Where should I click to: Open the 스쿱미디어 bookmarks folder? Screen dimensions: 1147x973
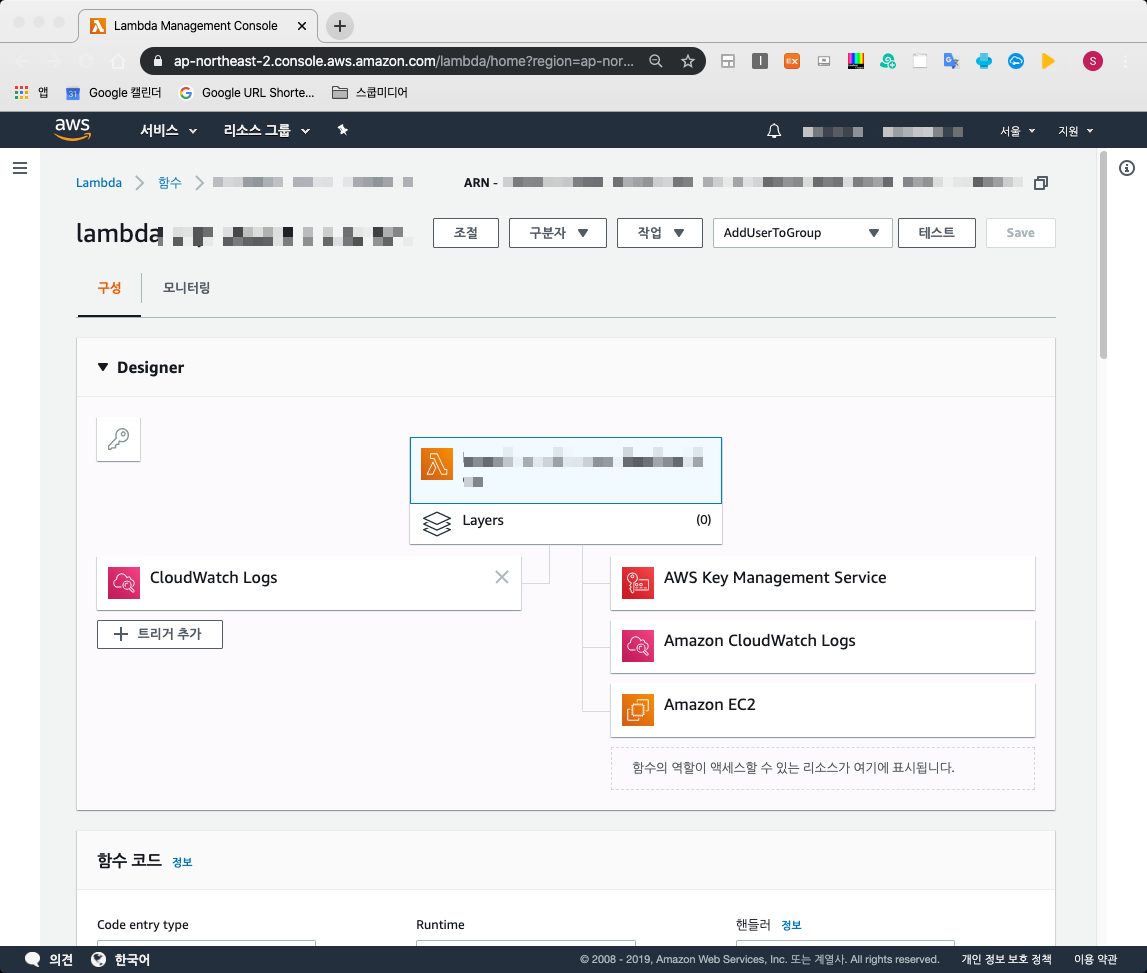pyautogui.click(x=369, y=93)
